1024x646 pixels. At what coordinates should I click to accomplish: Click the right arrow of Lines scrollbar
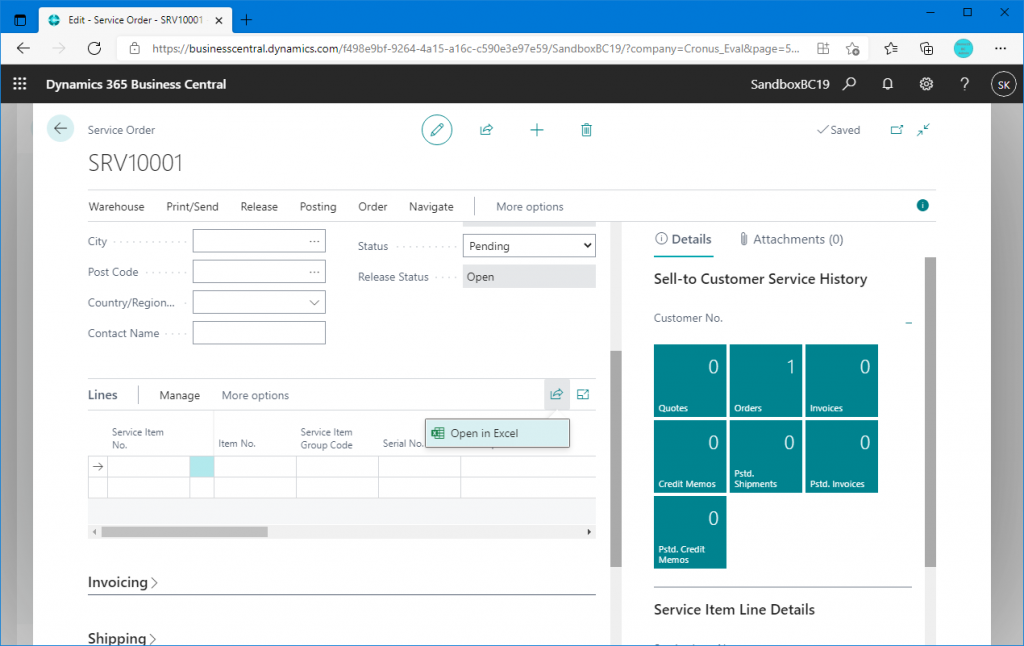point(589,532)
